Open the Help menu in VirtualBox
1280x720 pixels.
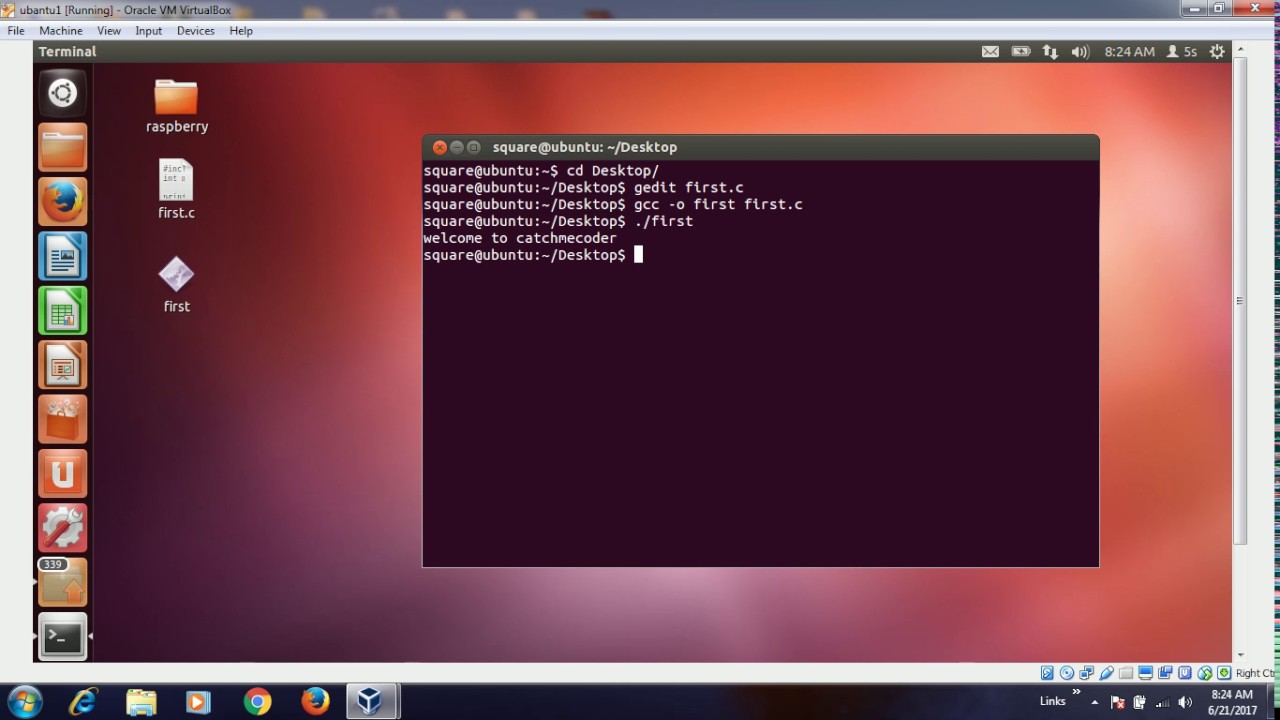(241, 31)
